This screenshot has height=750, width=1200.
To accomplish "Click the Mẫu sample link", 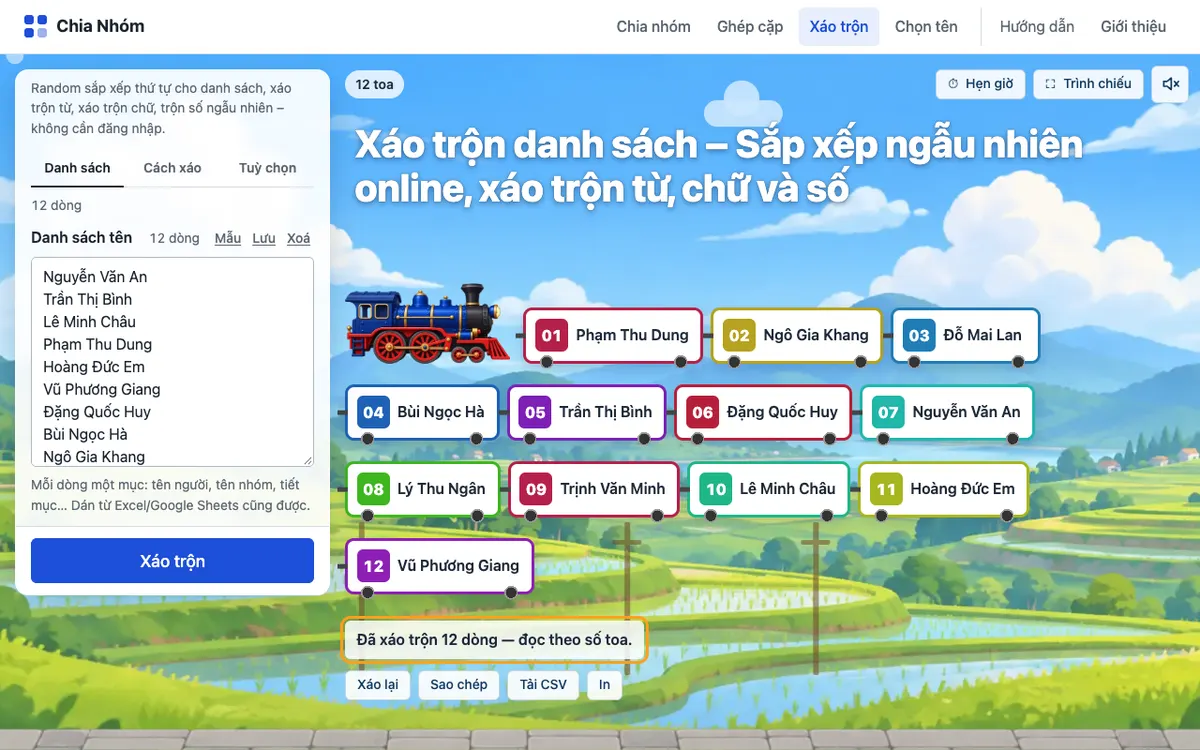I will point(228,238).
